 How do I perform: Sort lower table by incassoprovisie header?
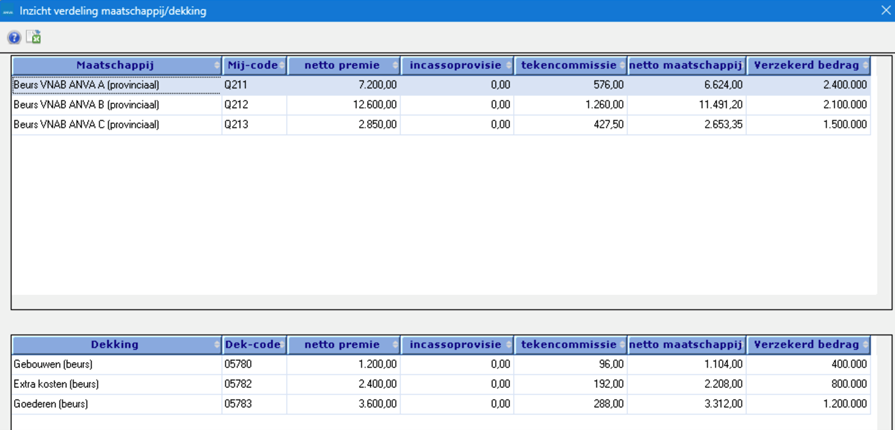tap(457, 344)
